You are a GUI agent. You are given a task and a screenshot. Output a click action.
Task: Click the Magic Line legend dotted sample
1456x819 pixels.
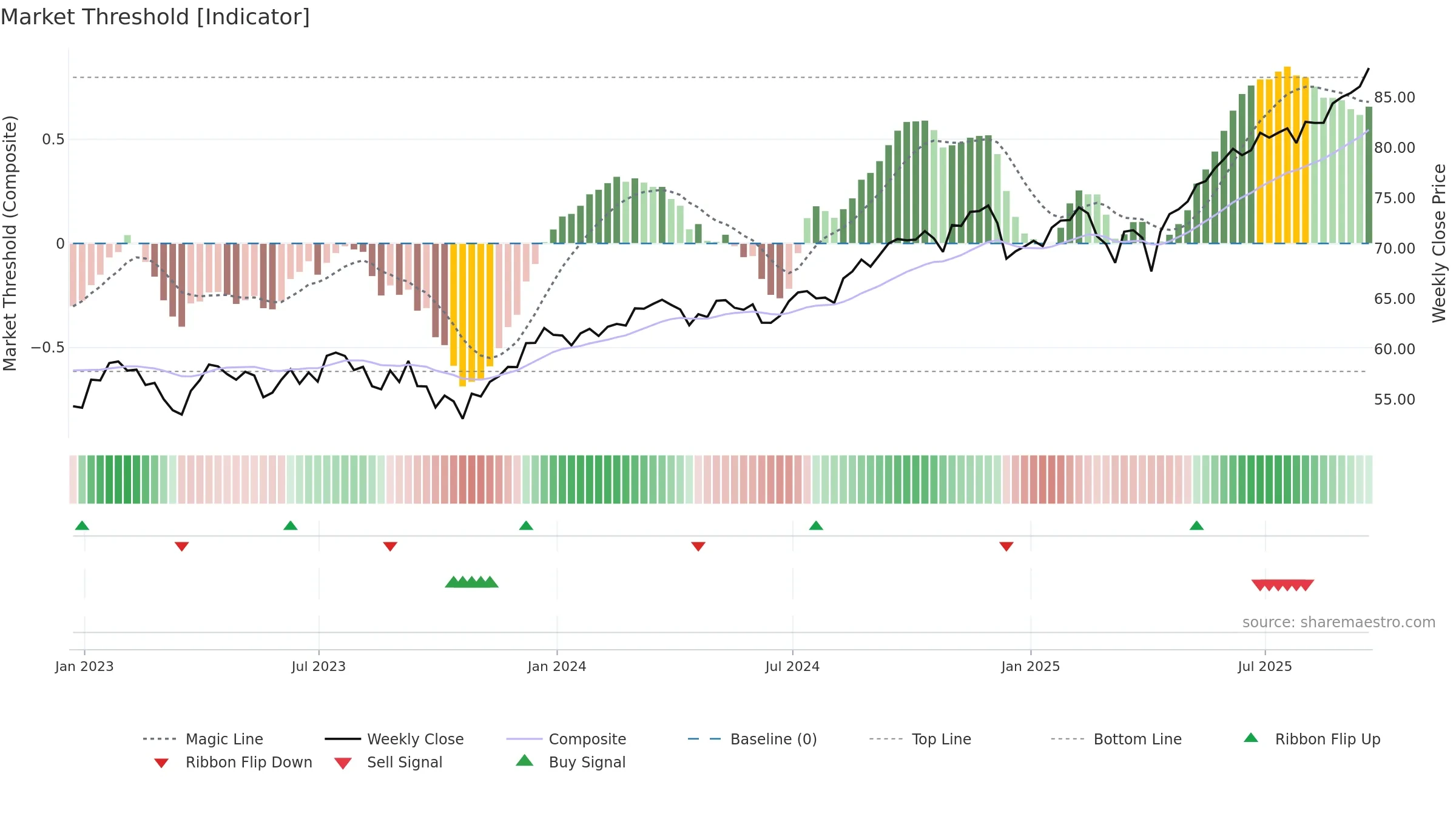[160, 739]
